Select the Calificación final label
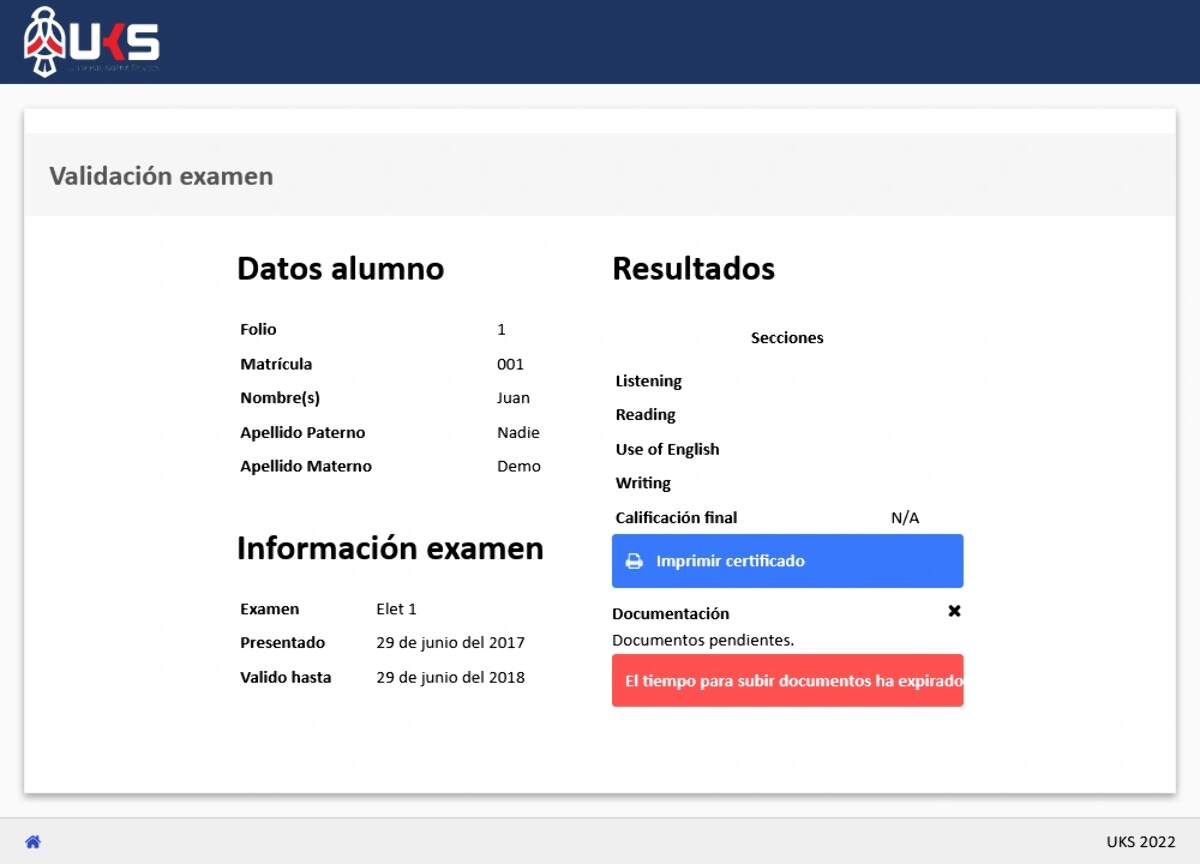Viewport: 1200px width, 864px height. coord(676,518)
